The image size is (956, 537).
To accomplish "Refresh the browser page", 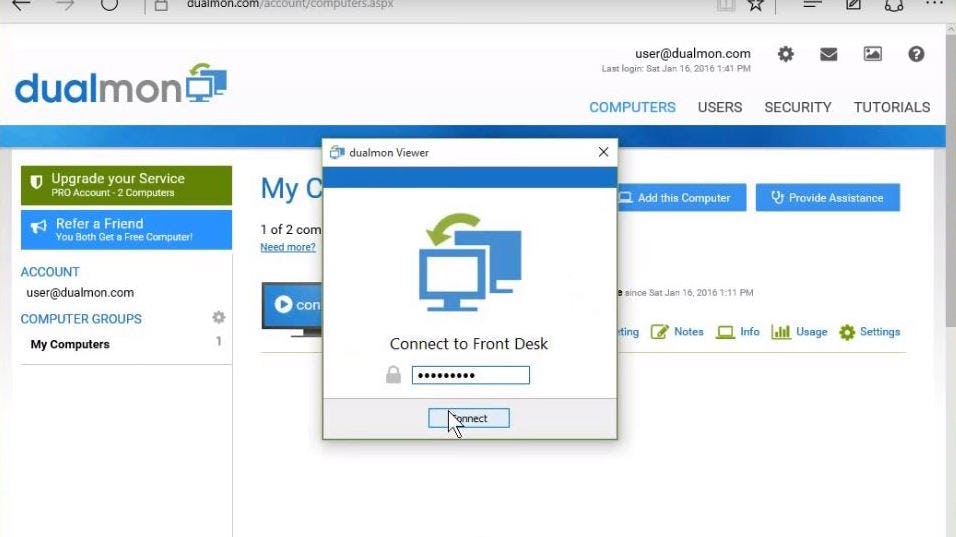I will coord(109,5).
